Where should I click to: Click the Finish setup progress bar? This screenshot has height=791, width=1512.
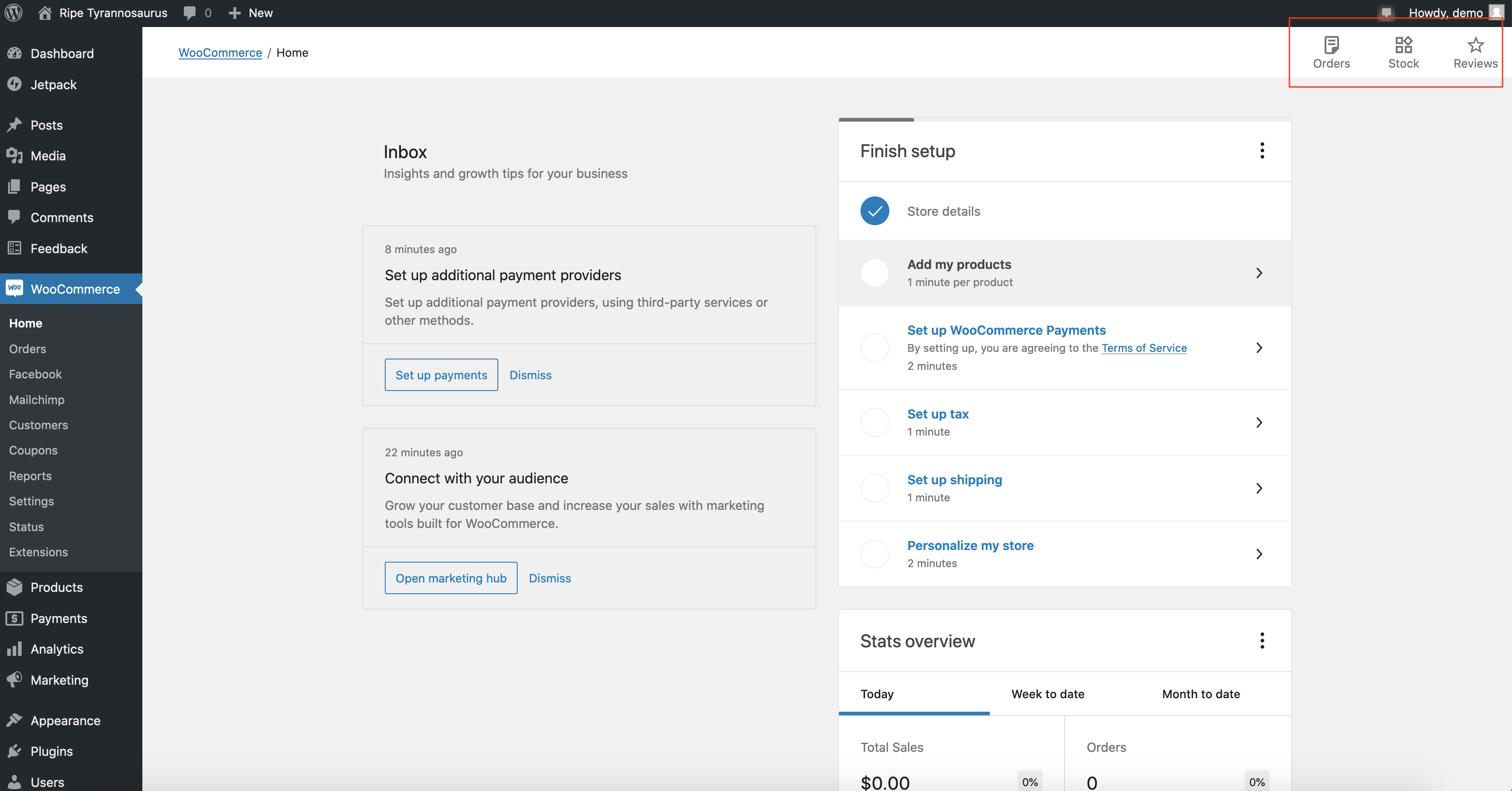click(x=1065, y=120)
